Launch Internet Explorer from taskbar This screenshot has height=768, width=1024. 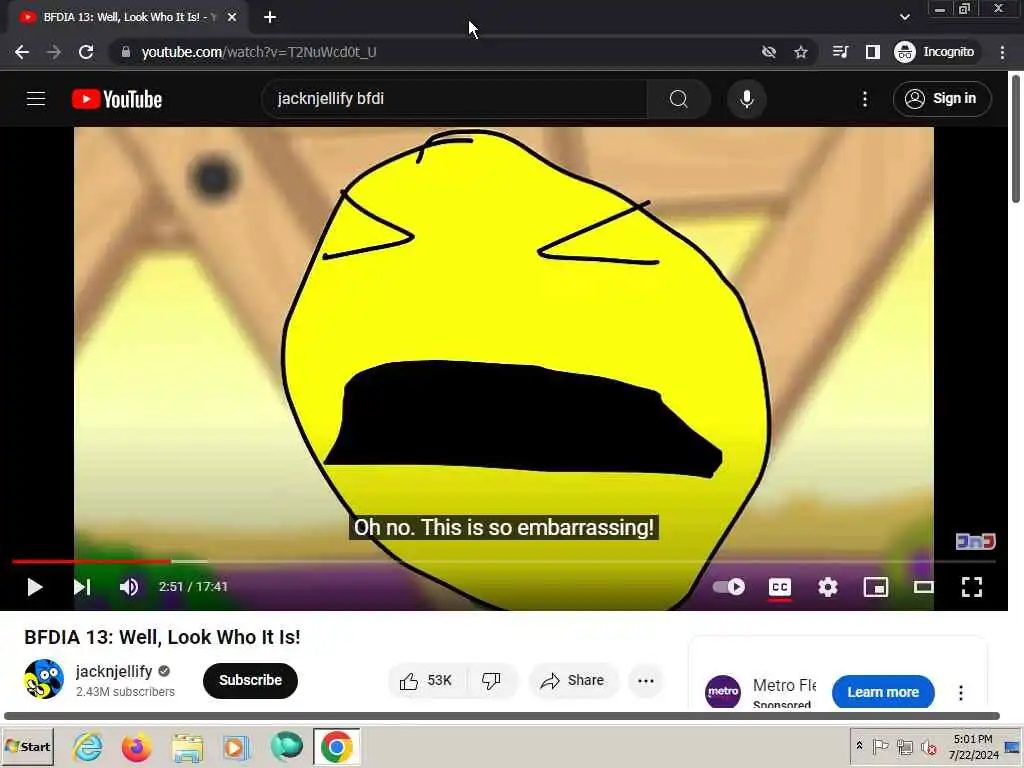click(x=88, y=746)
